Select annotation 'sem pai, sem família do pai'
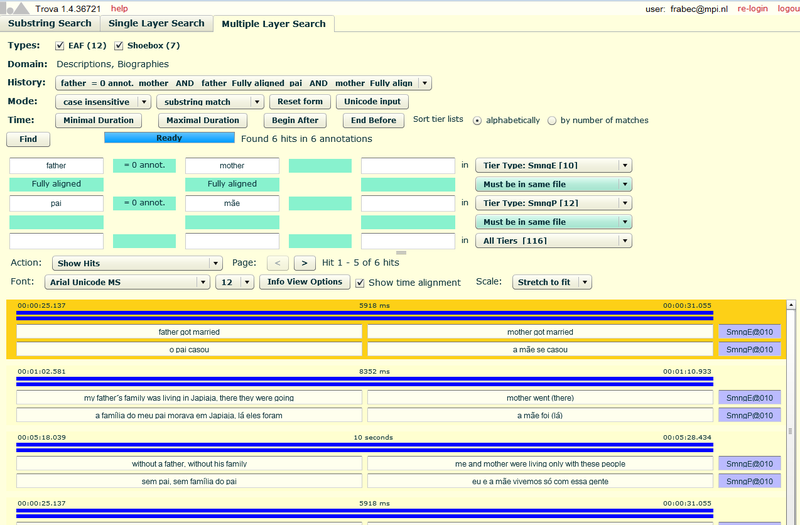The width and height of the screenshot is (800, 525). coord(189,481)
